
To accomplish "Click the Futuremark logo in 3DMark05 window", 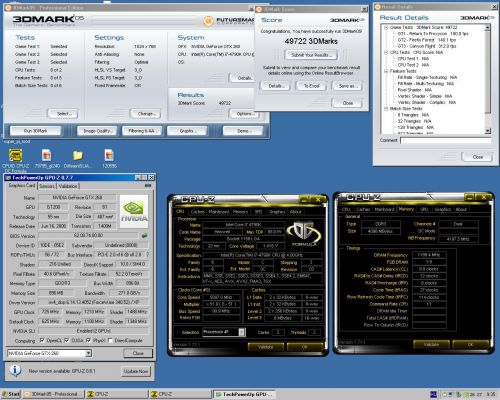I will 208,21.
